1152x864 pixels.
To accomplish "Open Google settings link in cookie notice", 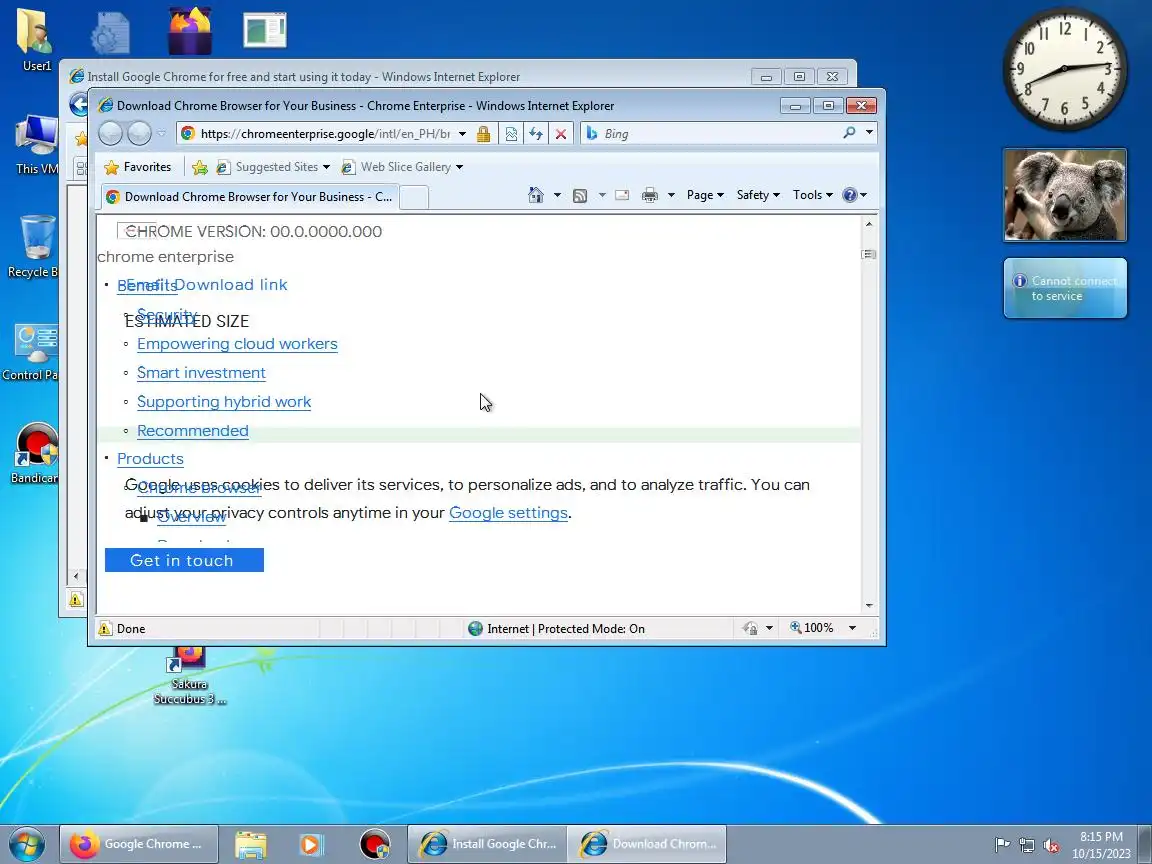I will 508,513.
